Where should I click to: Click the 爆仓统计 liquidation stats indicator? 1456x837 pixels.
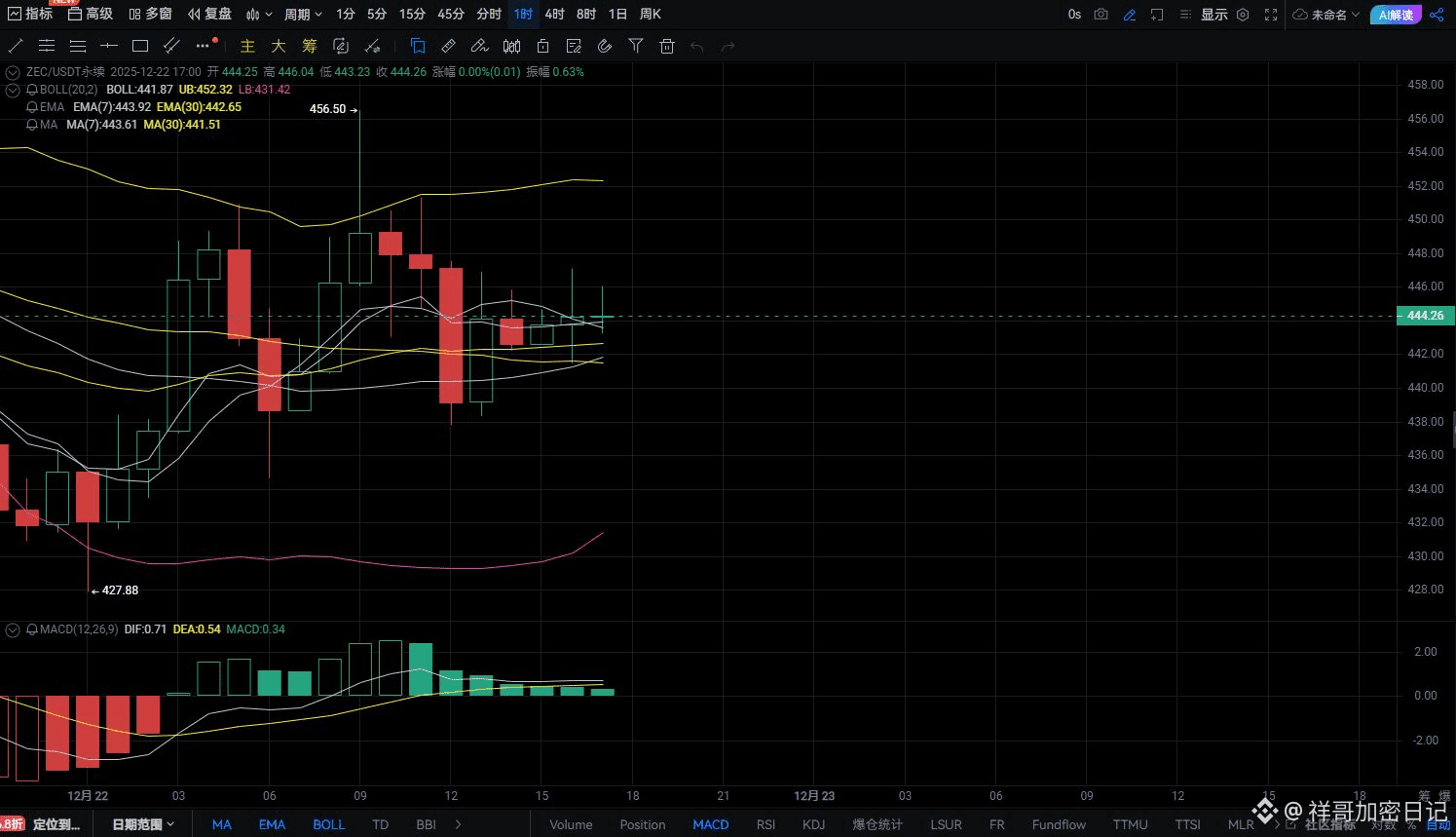coord(877,824)
